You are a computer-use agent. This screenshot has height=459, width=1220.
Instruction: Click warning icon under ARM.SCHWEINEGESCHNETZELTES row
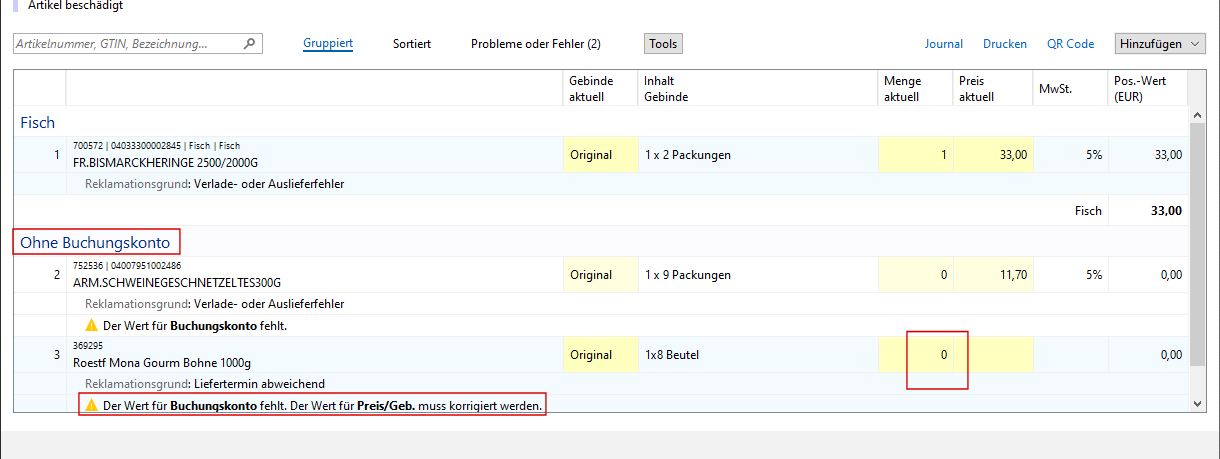click(x=91, y=325)
